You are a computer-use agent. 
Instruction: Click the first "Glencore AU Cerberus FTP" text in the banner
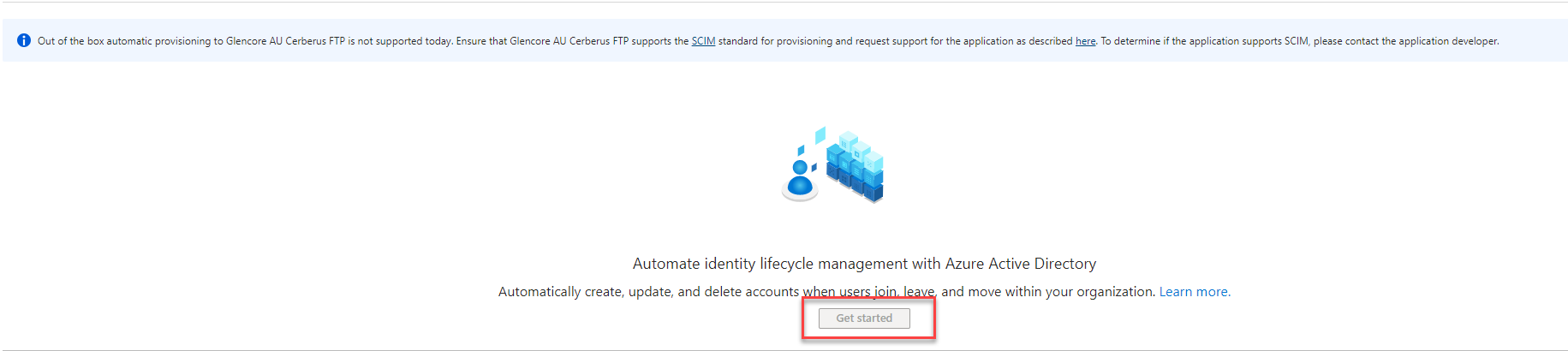click(285, 41)
